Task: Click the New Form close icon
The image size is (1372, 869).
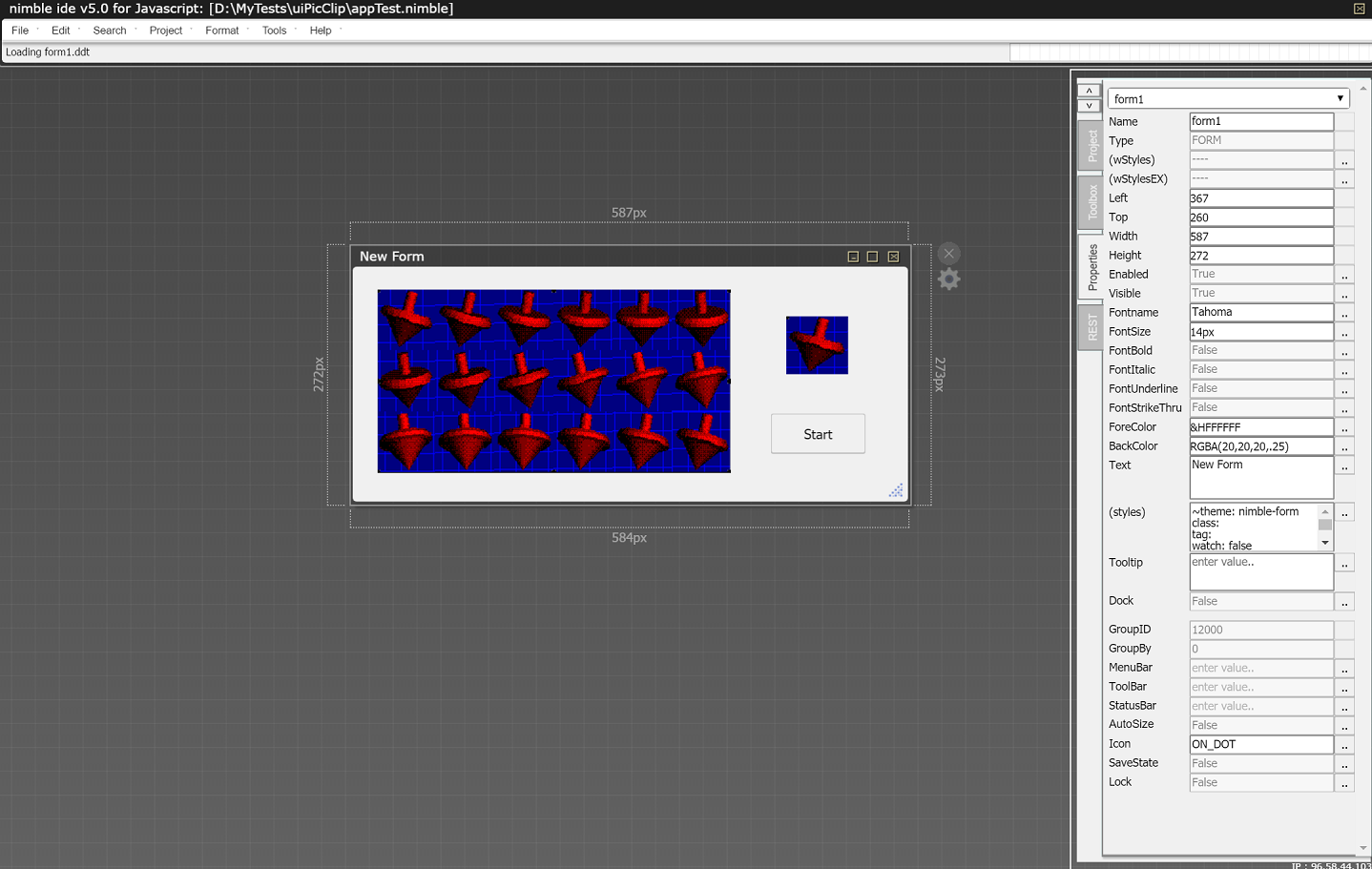Action: 893,257
